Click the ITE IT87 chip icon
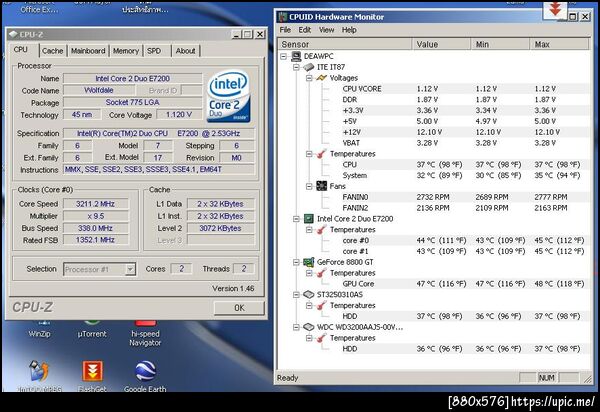Screen dimensions: 600x412 click(309, 67)
